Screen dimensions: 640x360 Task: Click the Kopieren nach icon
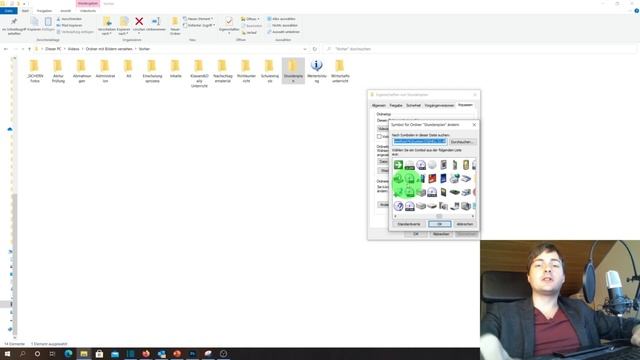point(124,21)
